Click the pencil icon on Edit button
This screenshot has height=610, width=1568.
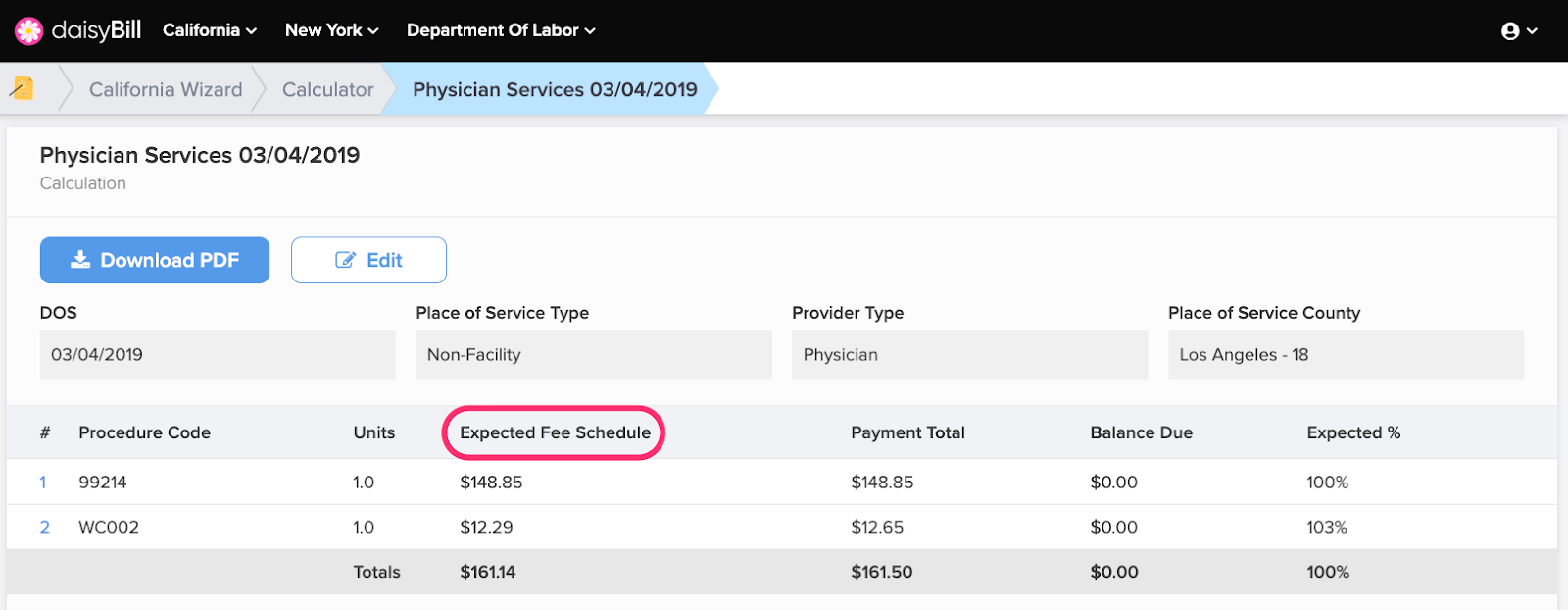(345, 260)
